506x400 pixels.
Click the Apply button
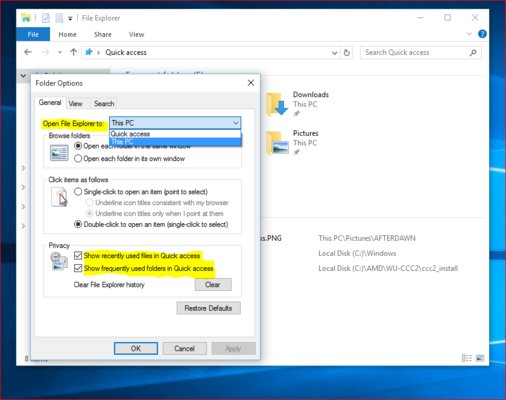coord(233,348)
